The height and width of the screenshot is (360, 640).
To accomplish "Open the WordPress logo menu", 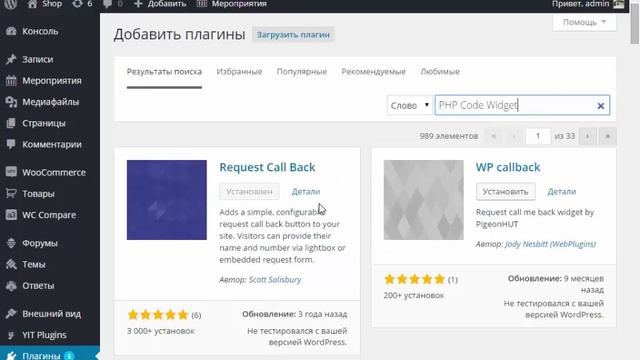I will click(x=11, y=4).
